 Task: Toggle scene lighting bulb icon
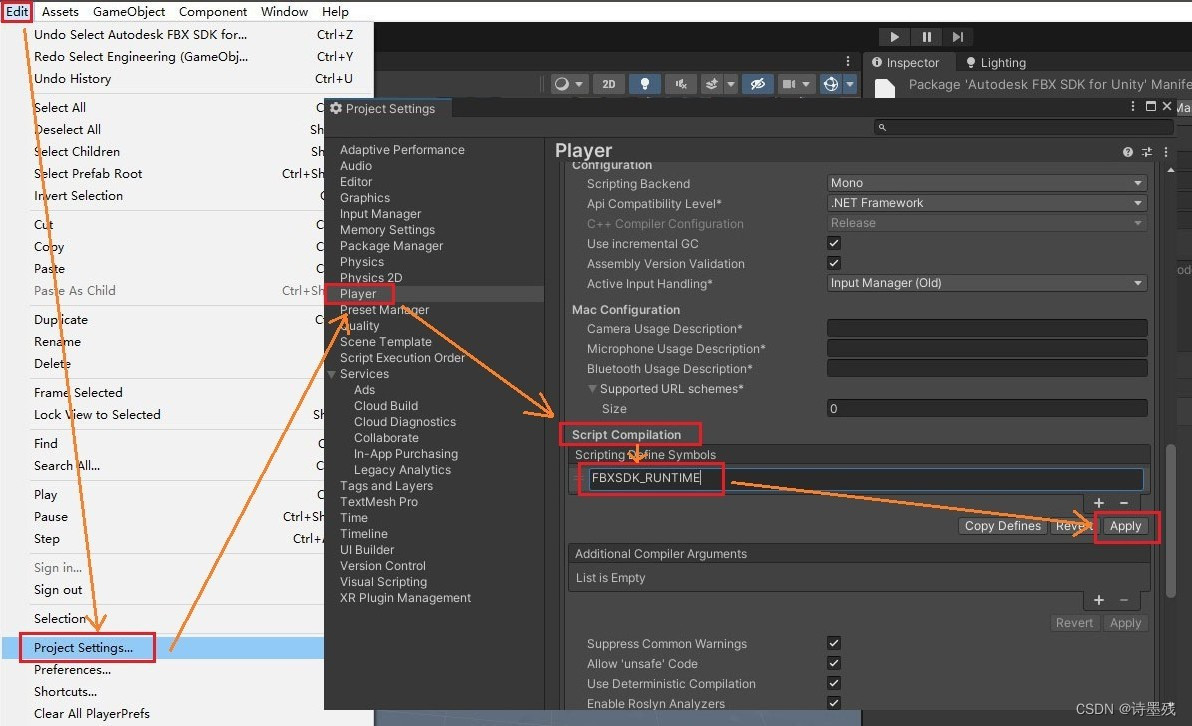(x=645, y=84)
